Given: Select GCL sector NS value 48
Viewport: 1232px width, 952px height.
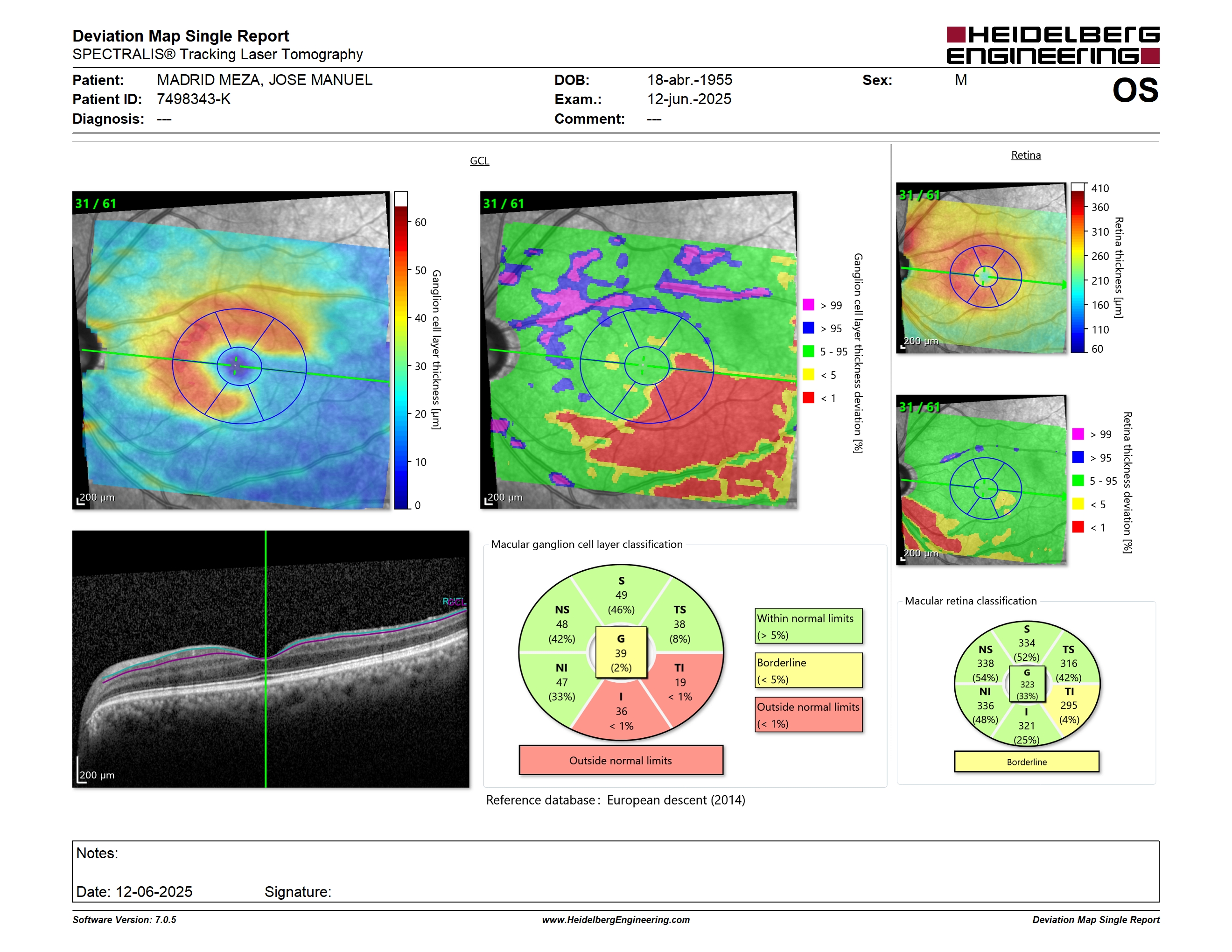Looking at the screenshot, I should click(x=562, y=624).
